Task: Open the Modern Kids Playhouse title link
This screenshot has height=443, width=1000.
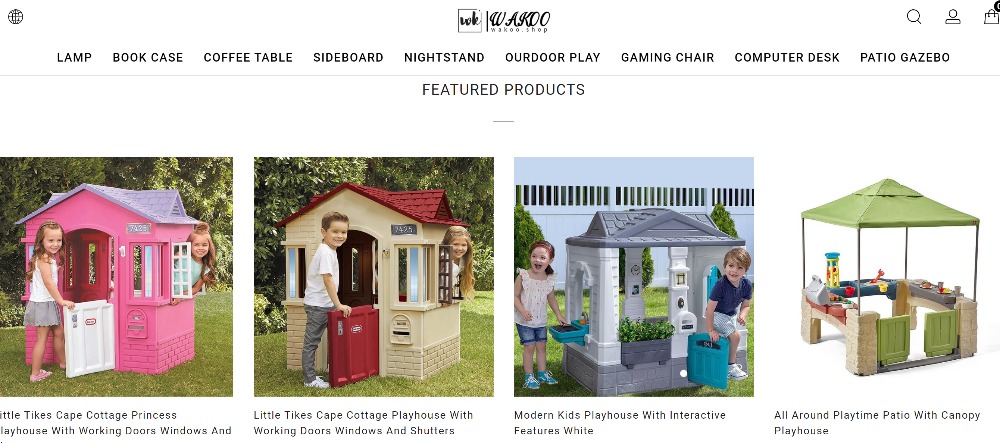Action: point(620,423)
